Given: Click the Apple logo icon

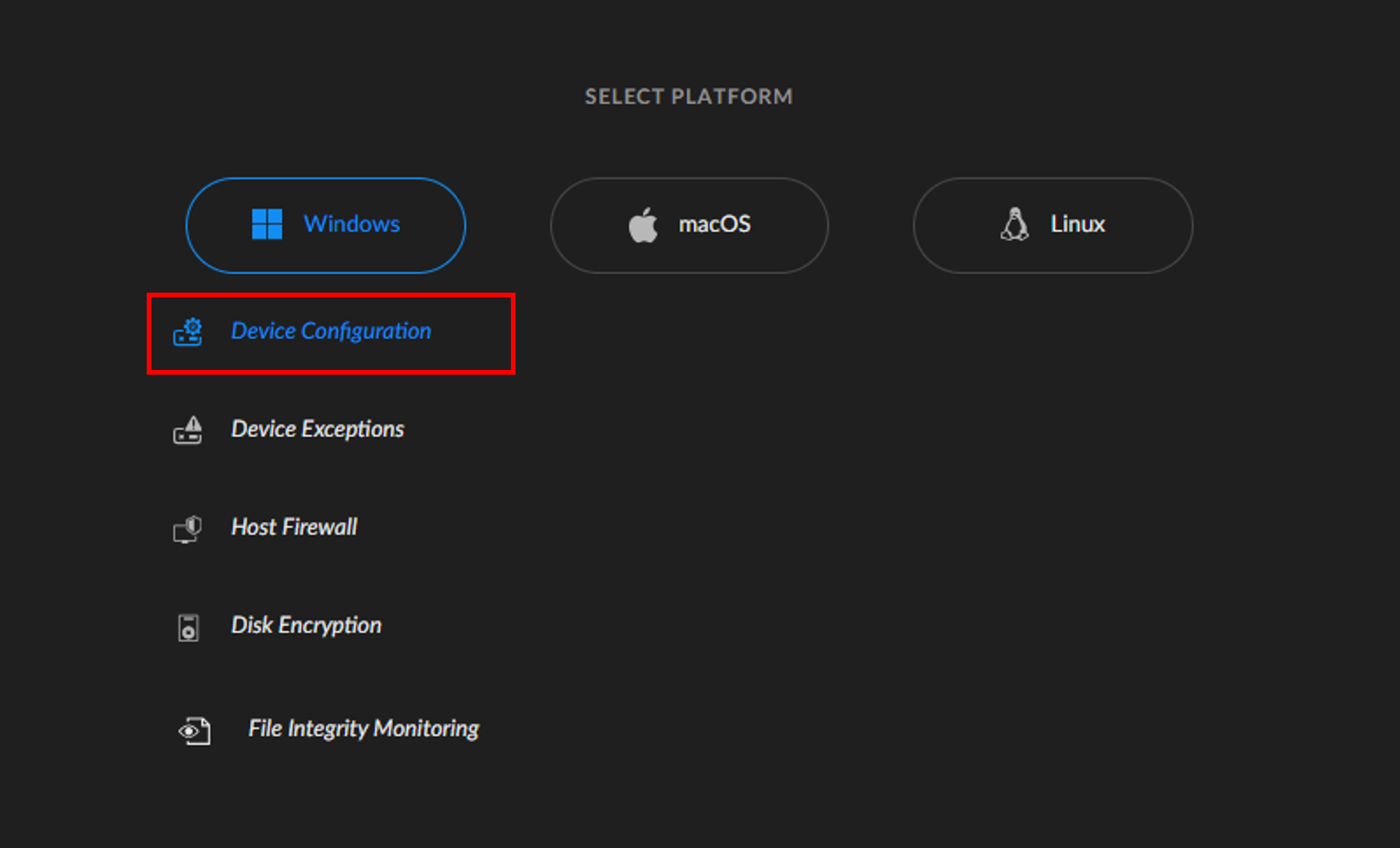Looking at the screenshot, I should click(x=643, y=225).
